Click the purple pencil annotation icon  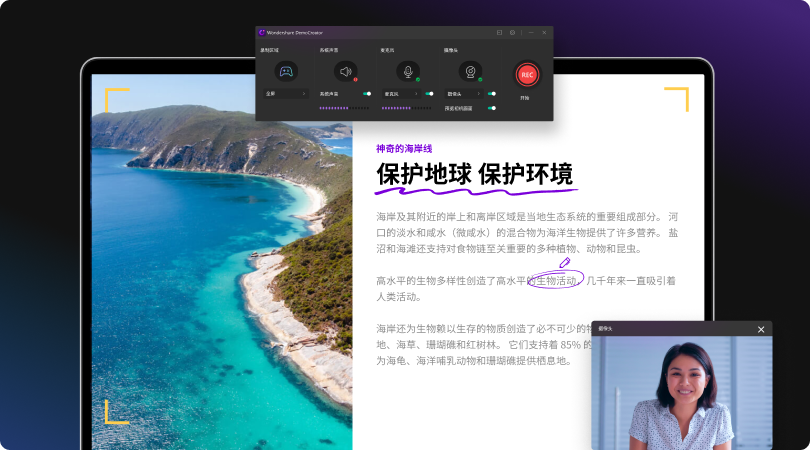pyautogui.click(x=565, y=263)
